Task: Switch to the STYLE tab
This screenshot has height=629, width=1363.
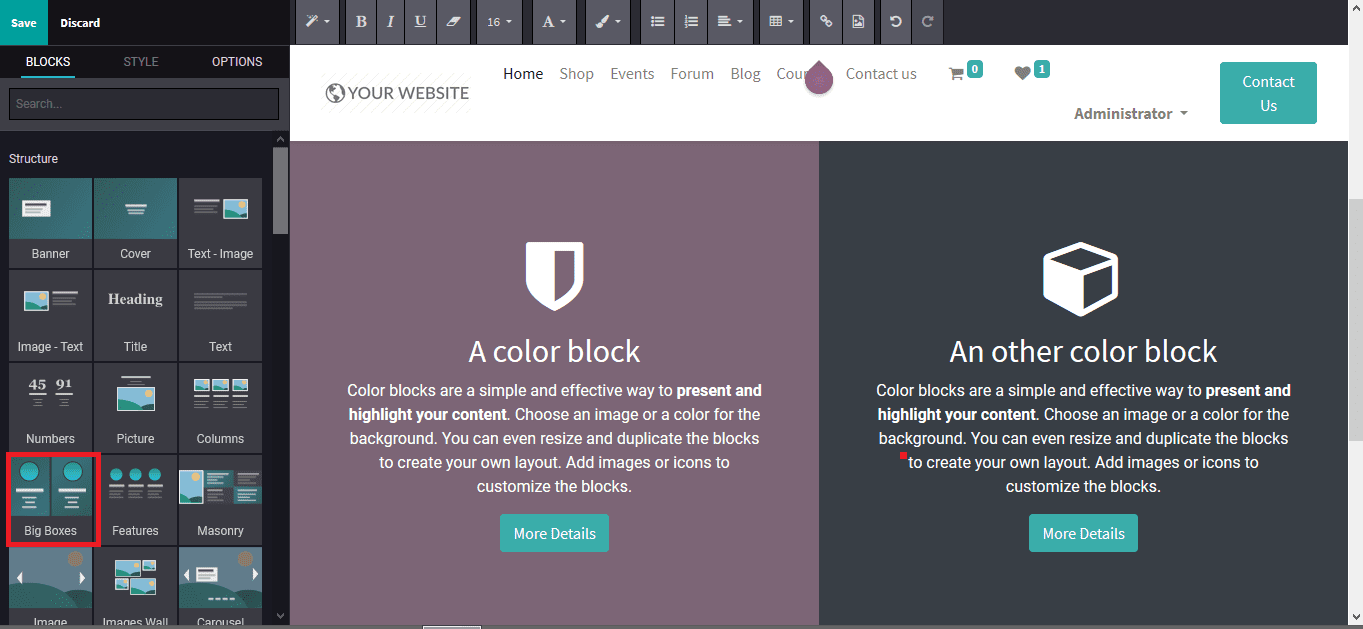Action: point(140,61)
